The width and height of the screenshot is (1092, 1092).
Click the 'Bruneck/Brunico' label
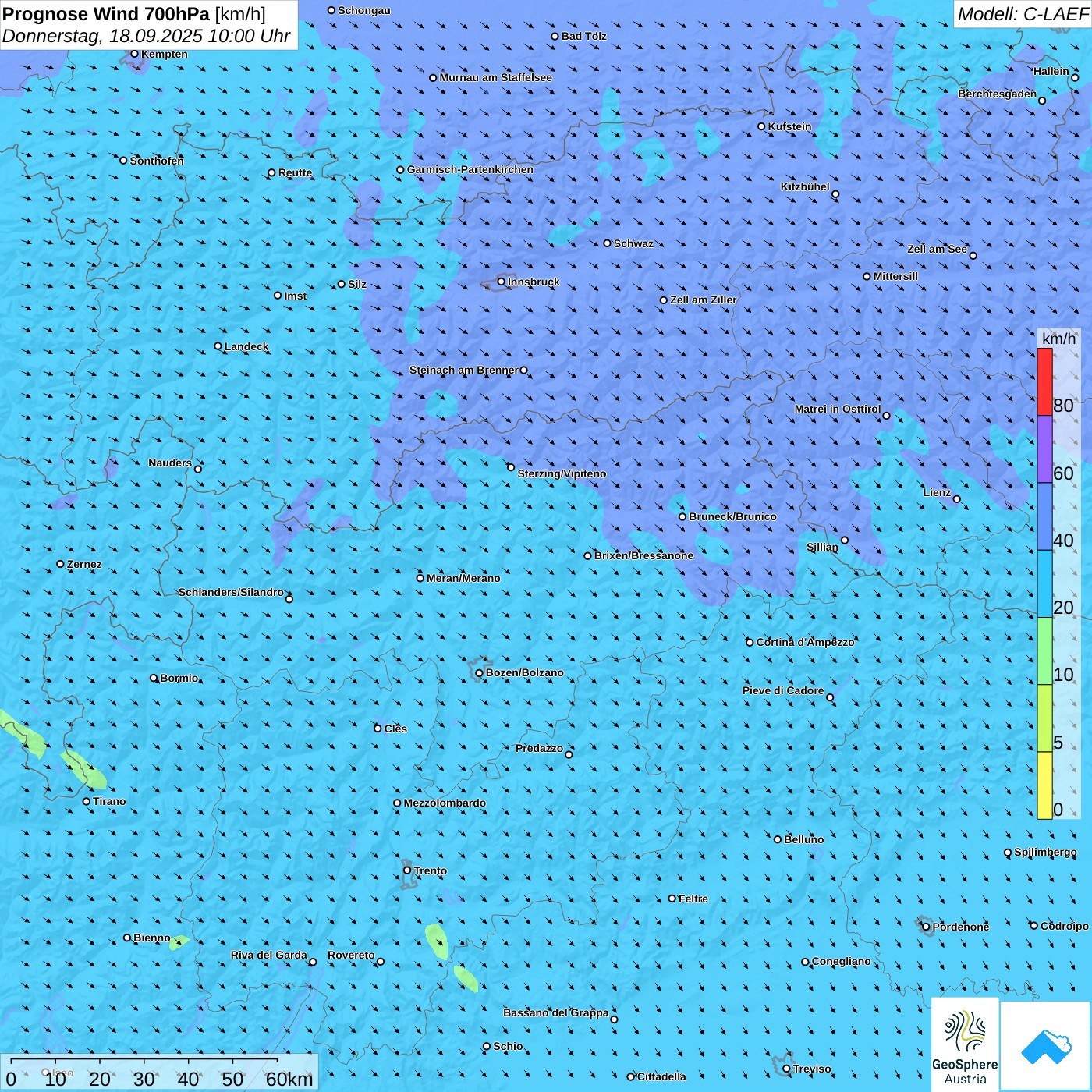pos(732,516)
